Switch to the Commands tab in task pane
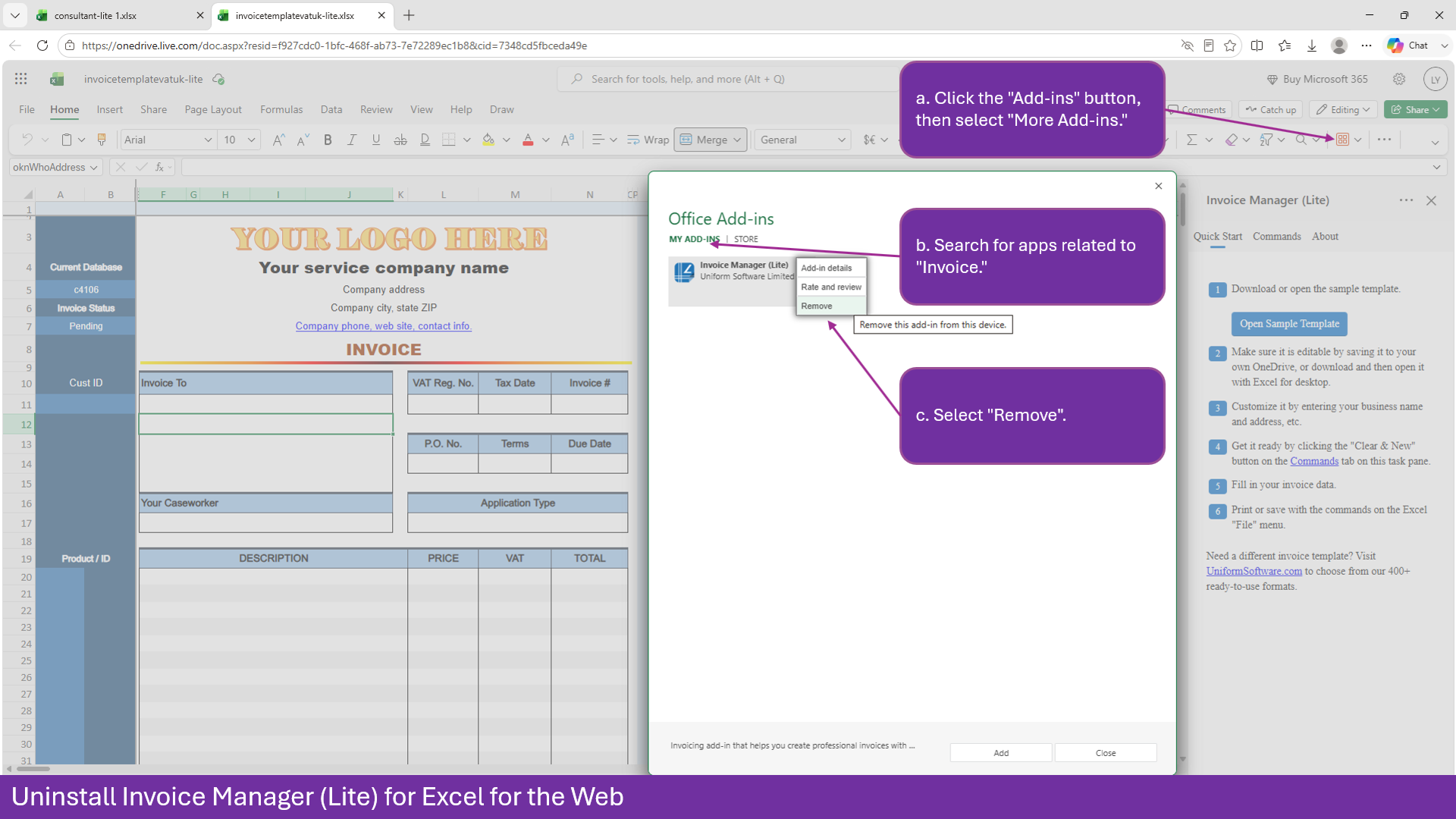The height and width of the screenshot is (819, 1456). click(1276, 237)
